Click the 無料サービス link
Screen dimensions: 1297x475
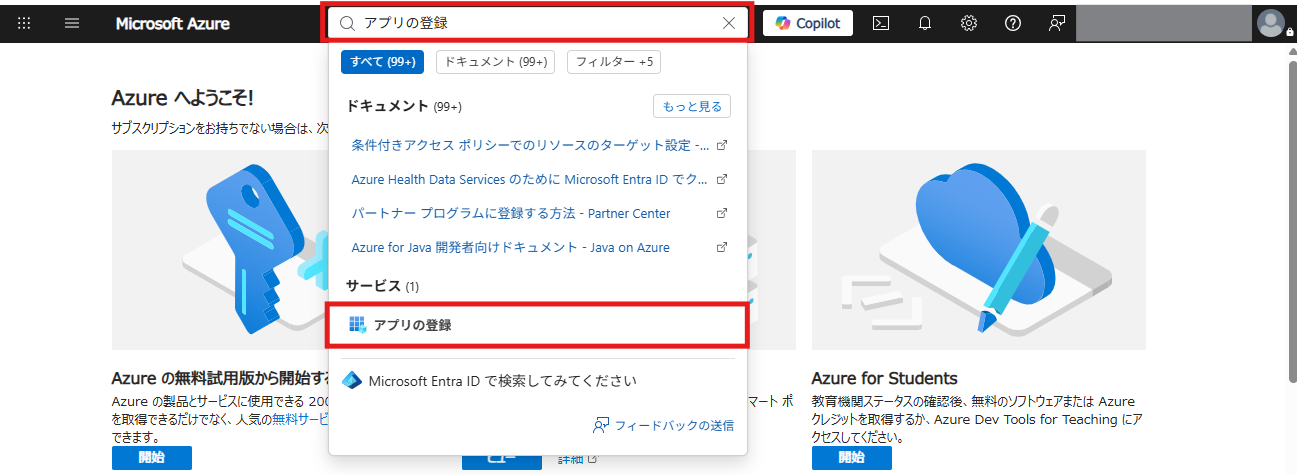coord(300,419)
